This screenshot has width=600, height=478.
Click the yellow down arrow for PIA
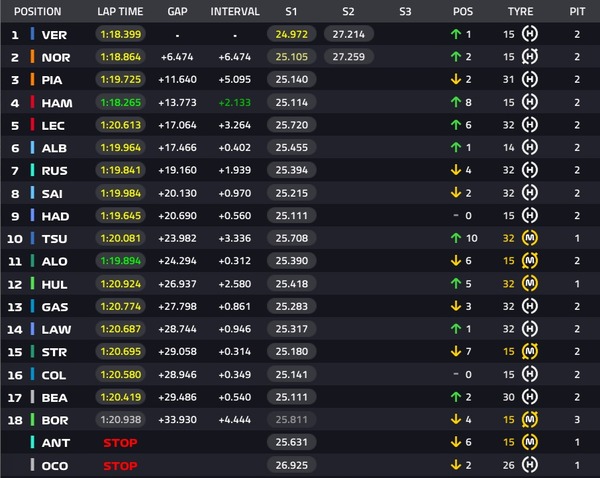pos(456,79)
